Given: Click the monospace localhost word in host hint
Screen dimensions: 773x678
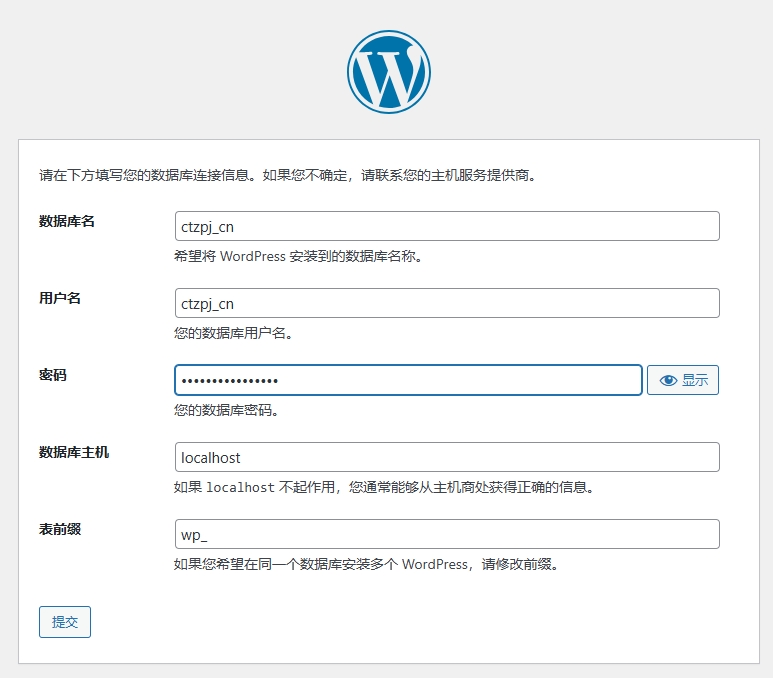Looking at the screenshot, I should pyautogui.click(x=240, y=488).
